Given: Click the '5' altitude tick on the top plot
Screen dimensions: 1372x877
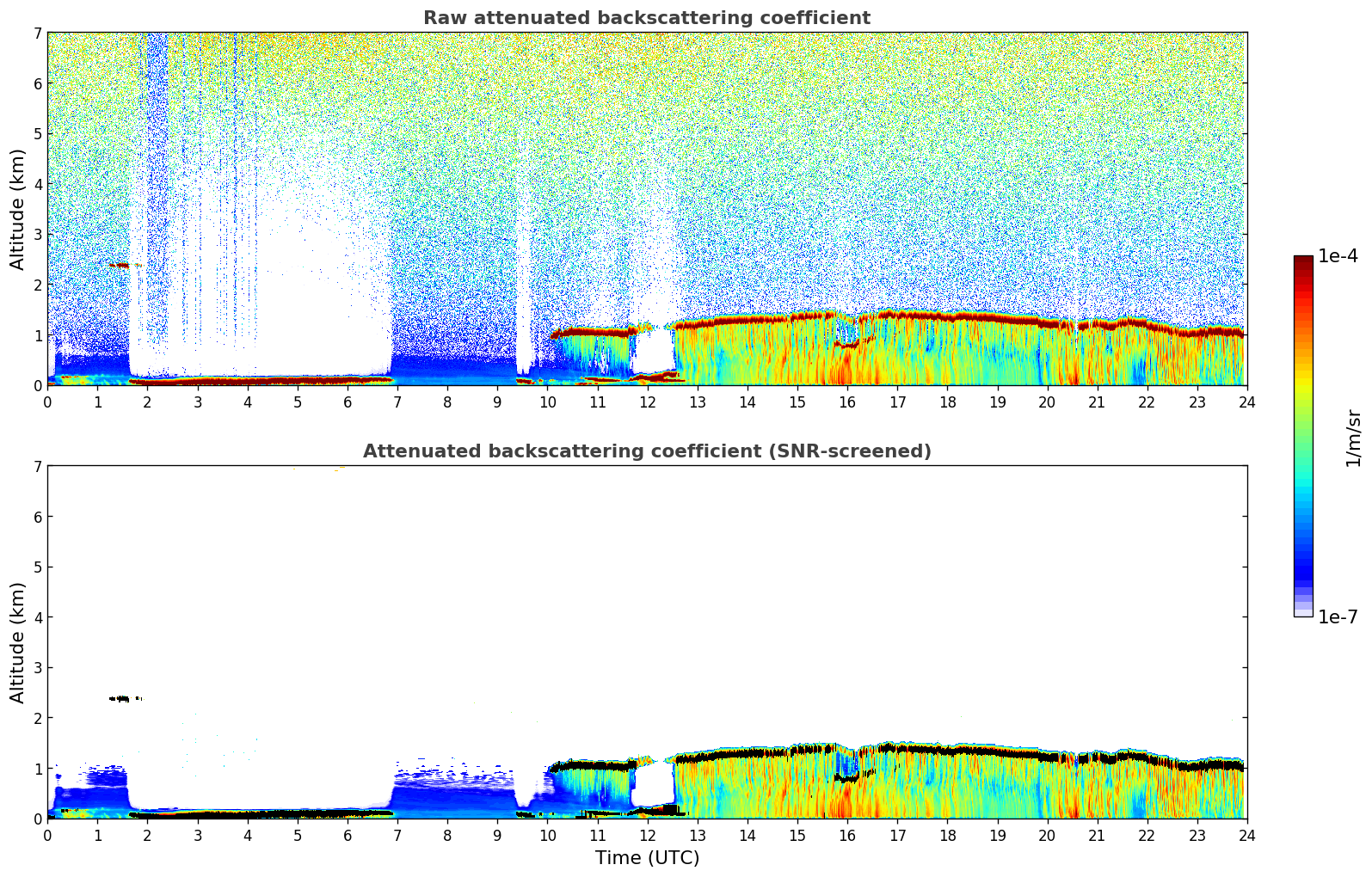Looking at the screenshot, I should pyautogui.click(x=38, y=134).
